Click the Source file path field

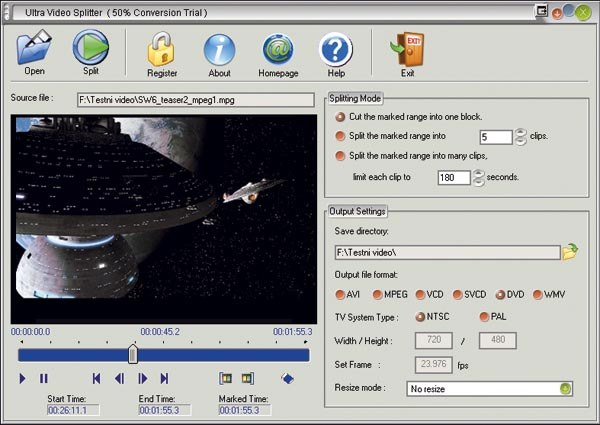(x=196, y=100)
